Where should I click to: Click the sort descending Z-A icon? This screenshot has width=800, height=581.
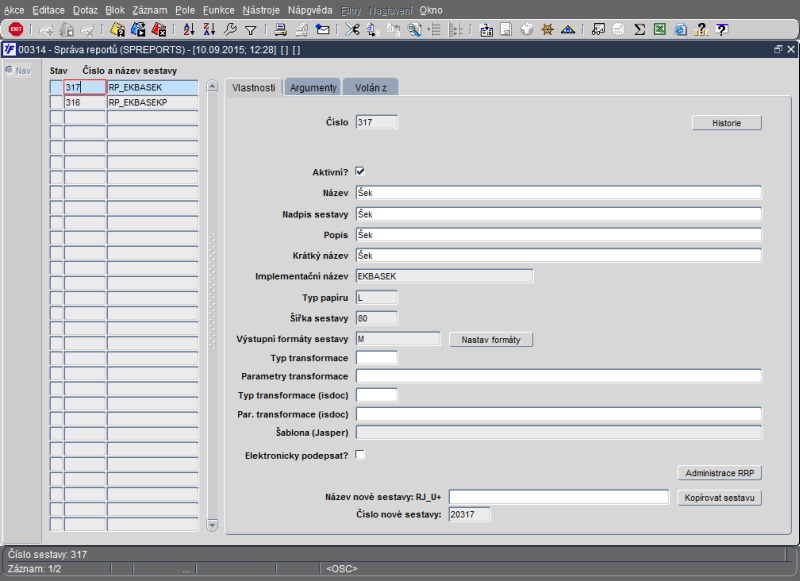pyautogui.click(x=209, y=30)
